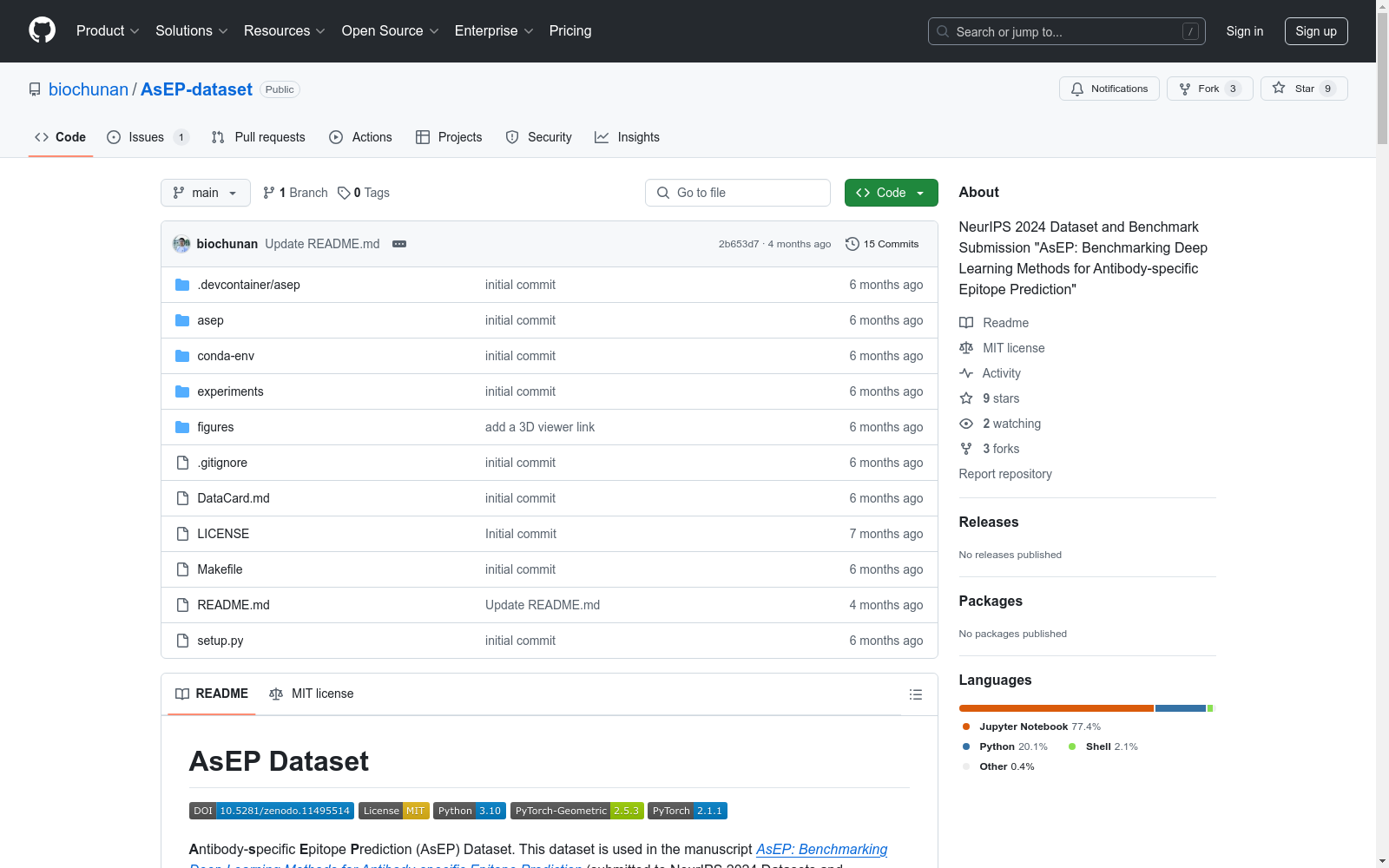
Task: Open the conda-env folder
Action: [226, 356]
